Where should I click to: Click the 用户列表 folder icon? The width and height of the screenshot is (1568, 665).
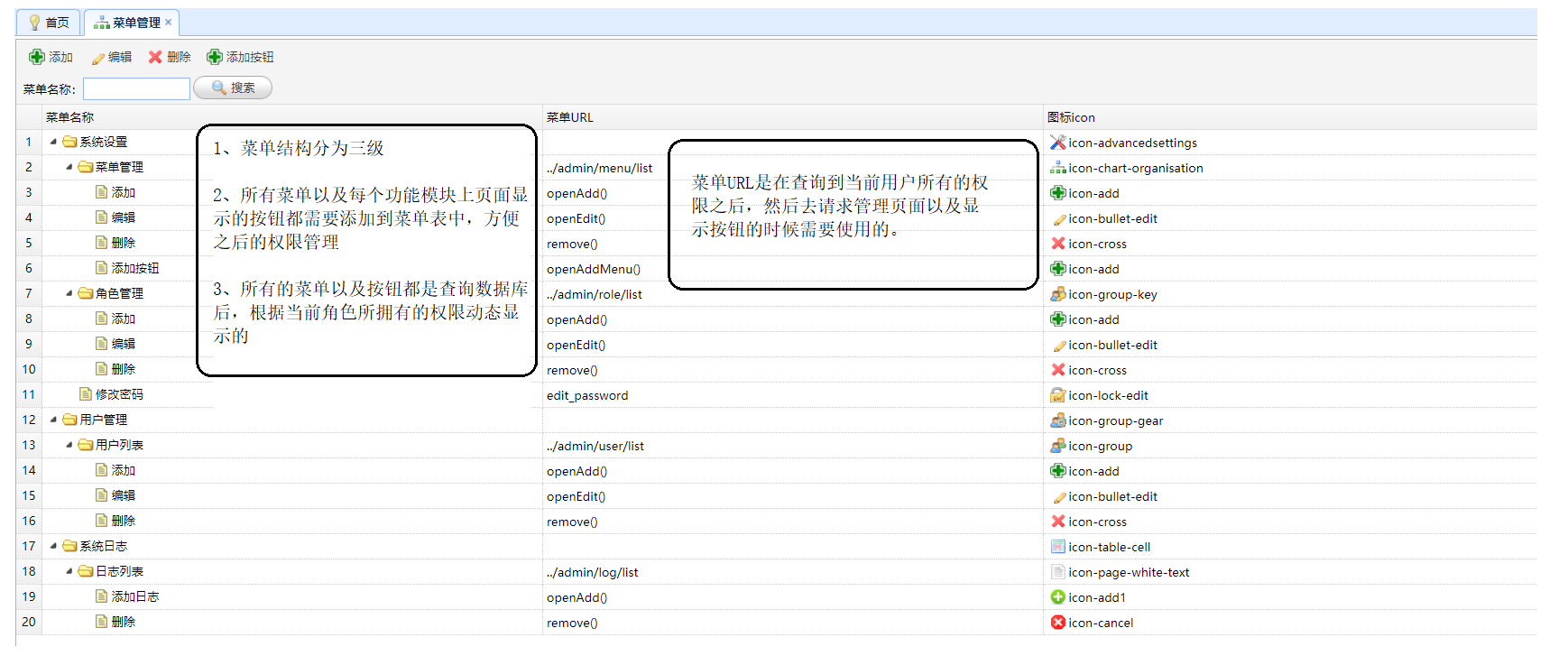(x=86, y=445)
